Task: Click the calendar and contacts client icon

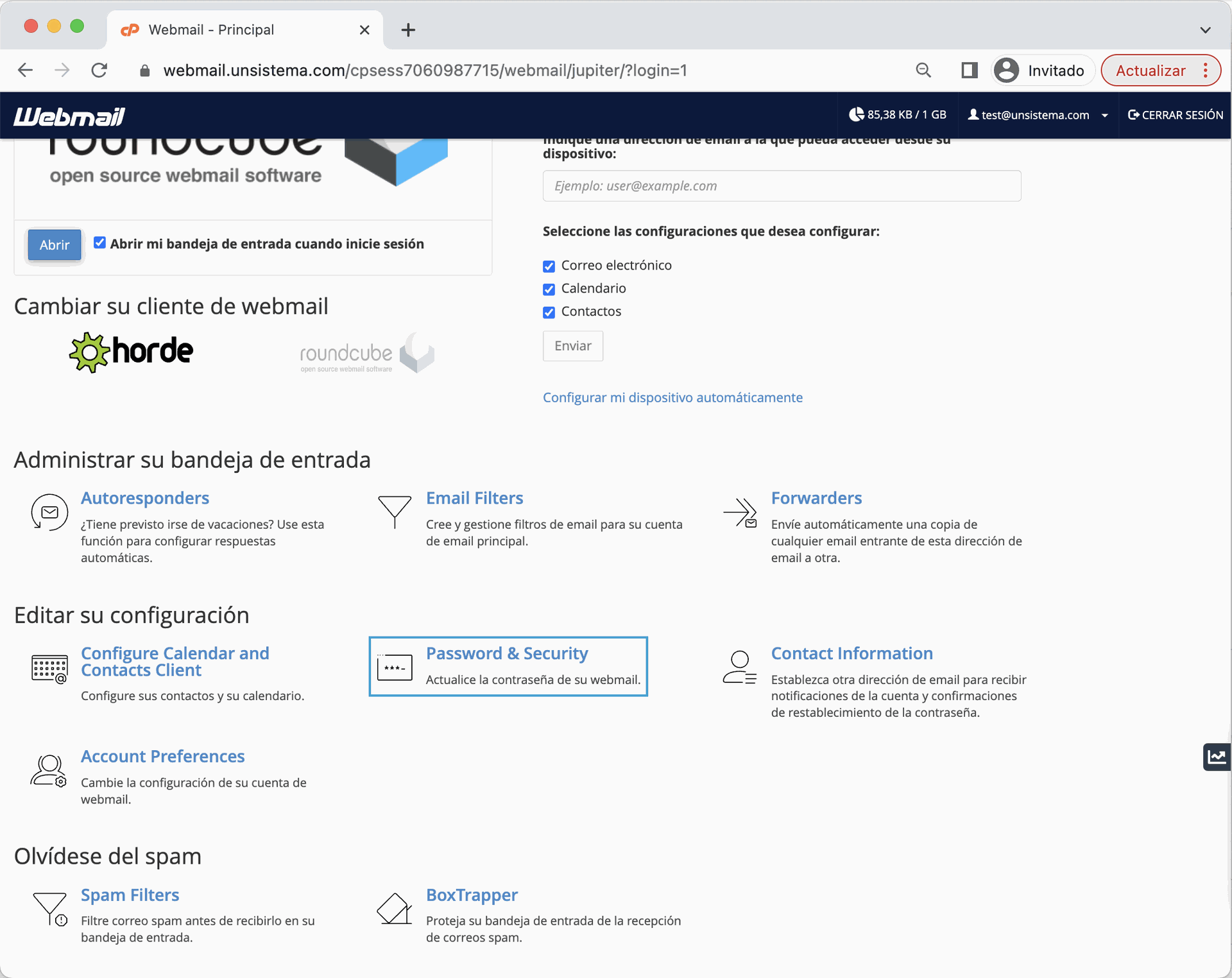Action: coord(49,668)
